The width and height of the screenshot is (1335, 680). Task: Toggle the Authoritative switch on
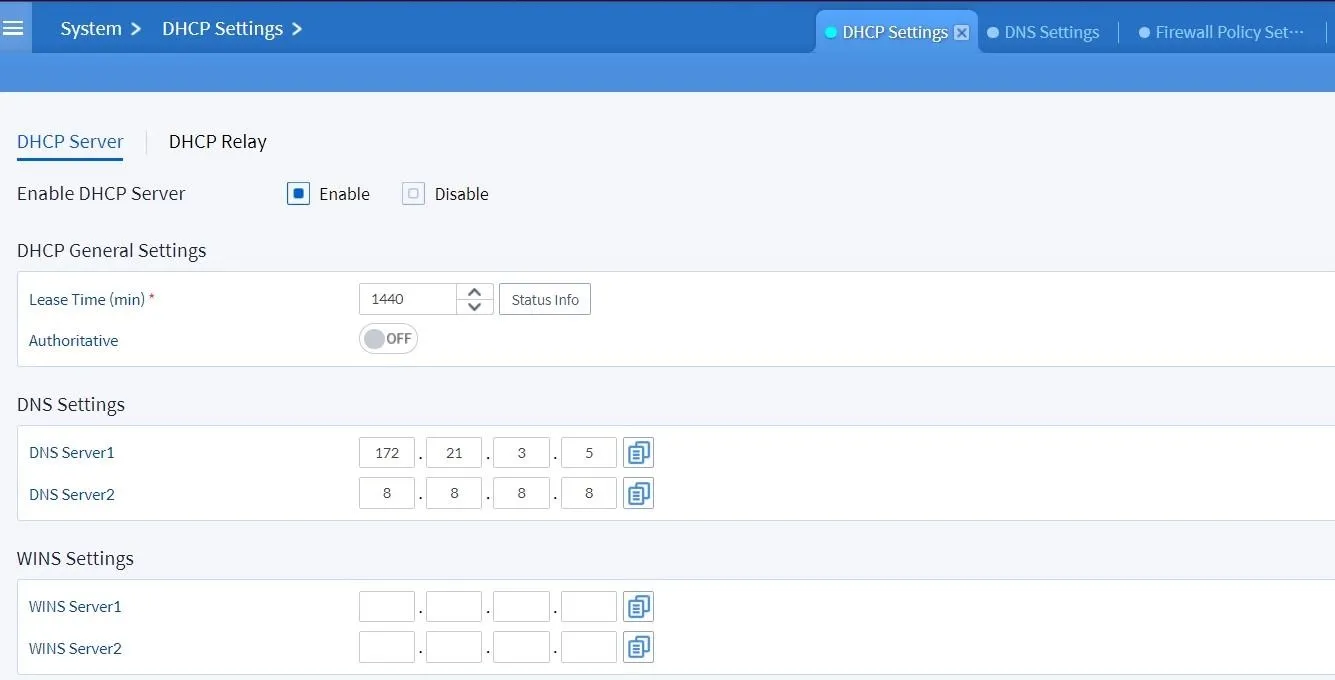click(x=387, y=338)
